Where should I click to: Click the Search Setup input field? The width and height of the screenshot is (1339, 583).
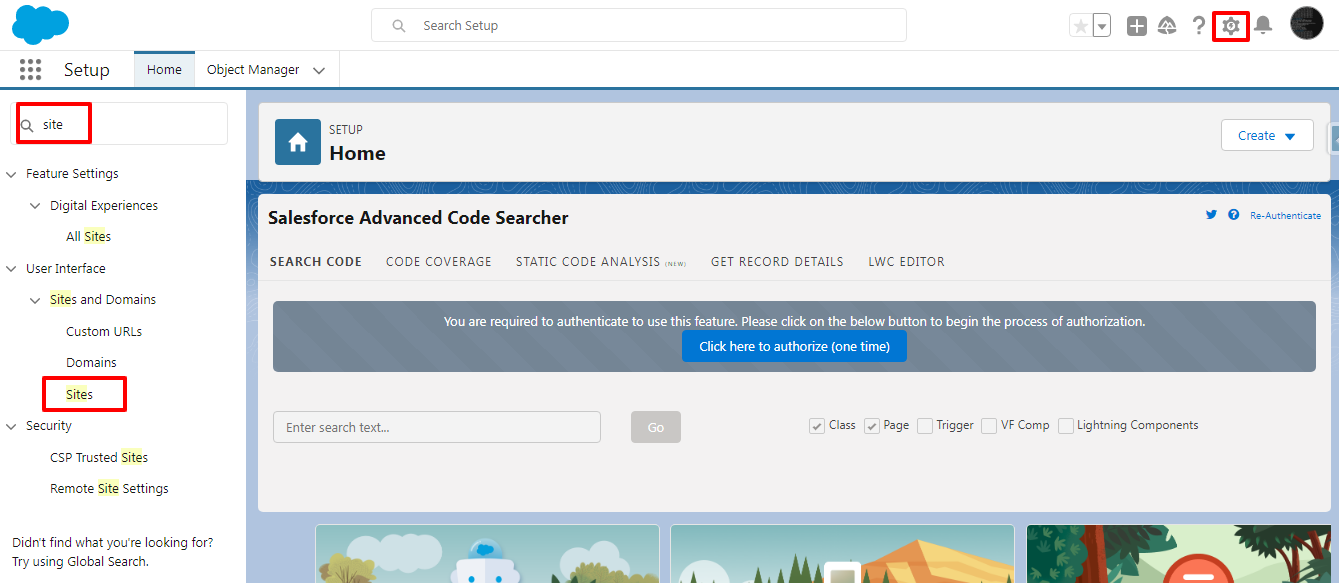638,26
